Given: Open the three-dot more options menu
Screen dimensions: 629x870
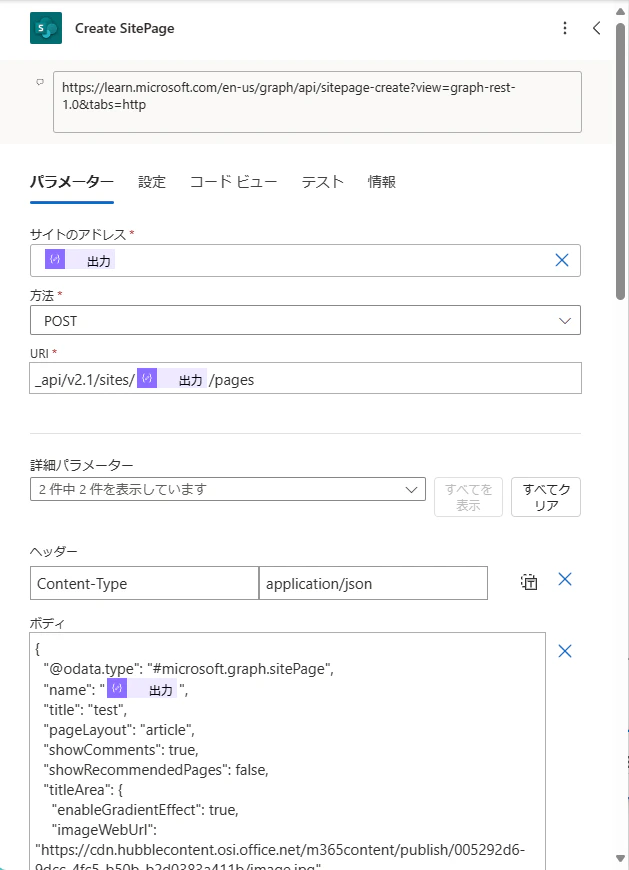Looking at the screenshot, I should coord(565,28).
